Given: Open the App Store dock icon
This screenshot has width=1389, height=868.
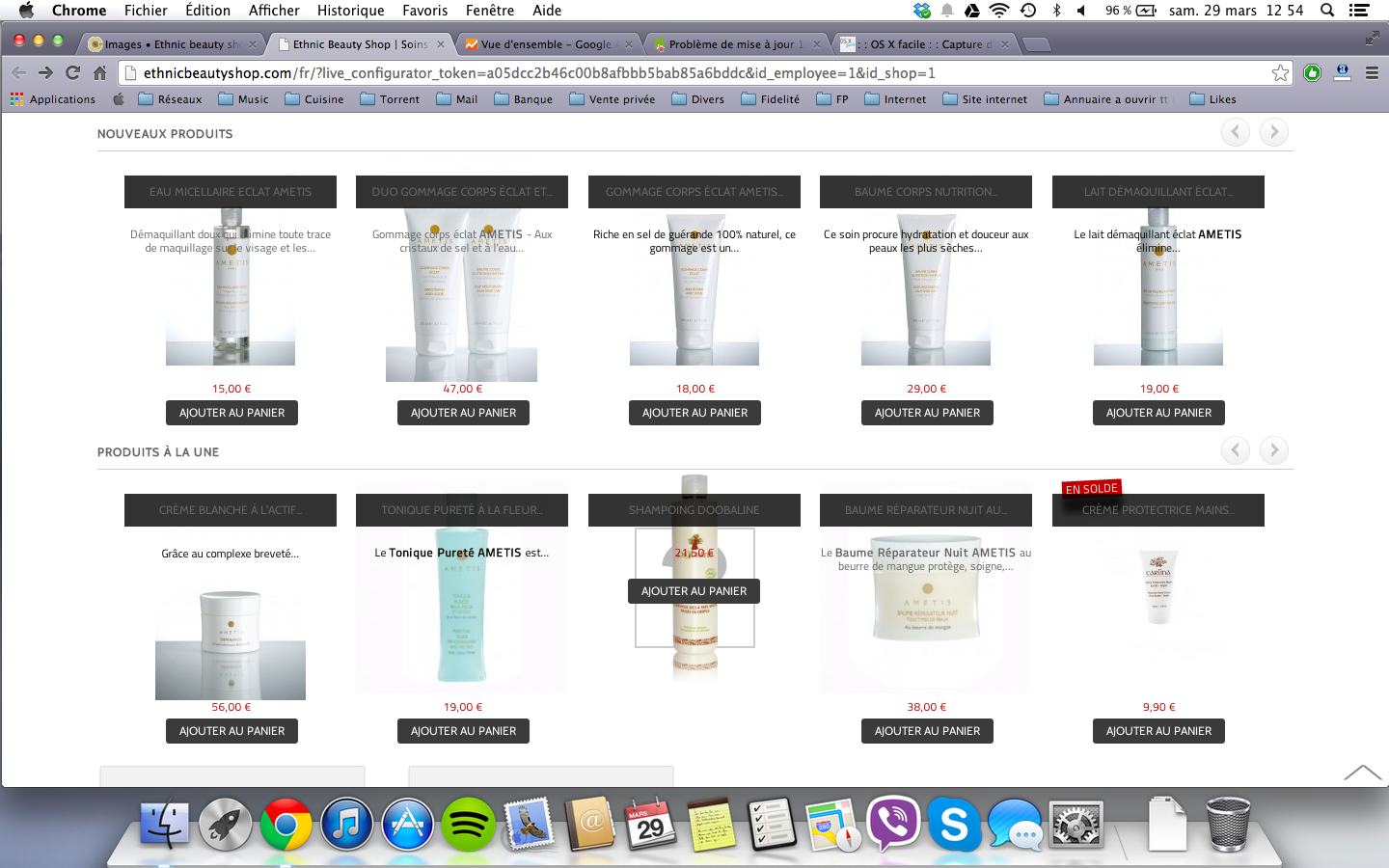Looking at the screenshot, I should (407, 825).
